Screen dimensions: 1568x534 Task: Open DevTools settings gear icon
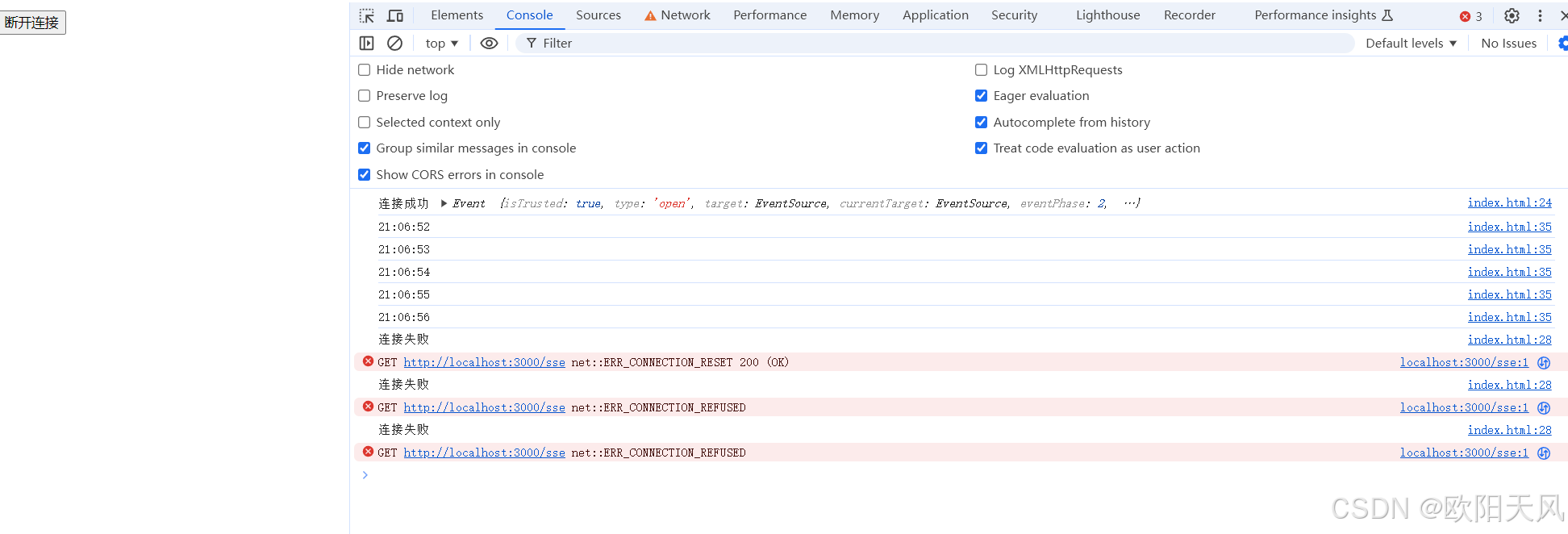click(x=1512, y=15)
